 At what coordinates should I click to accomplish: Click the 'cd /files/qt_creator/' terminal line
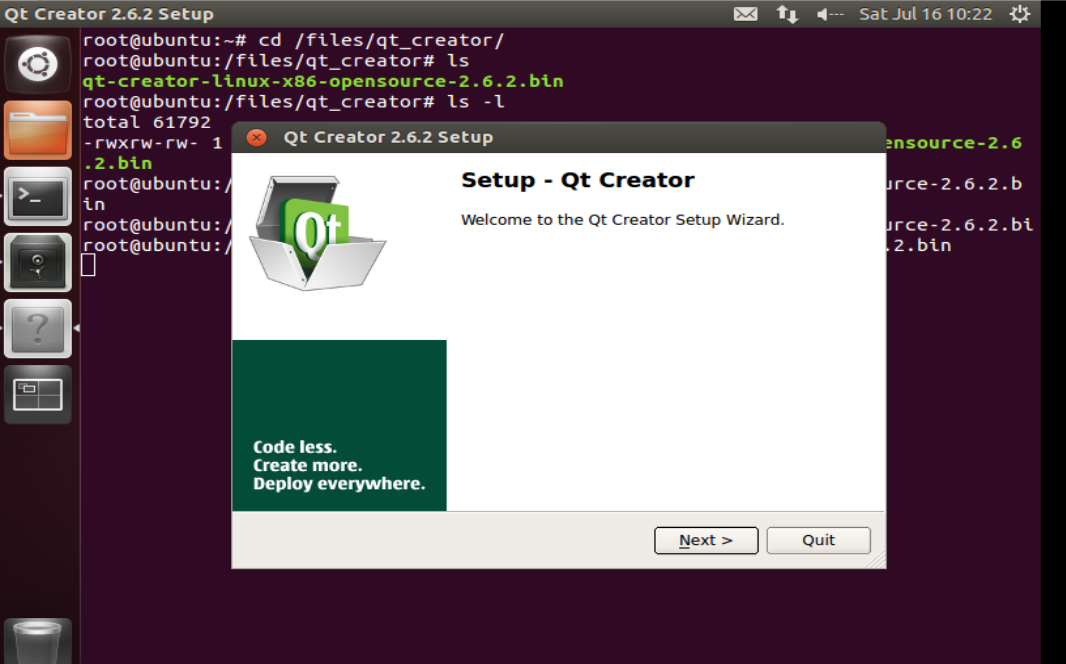tap(293, 40)
